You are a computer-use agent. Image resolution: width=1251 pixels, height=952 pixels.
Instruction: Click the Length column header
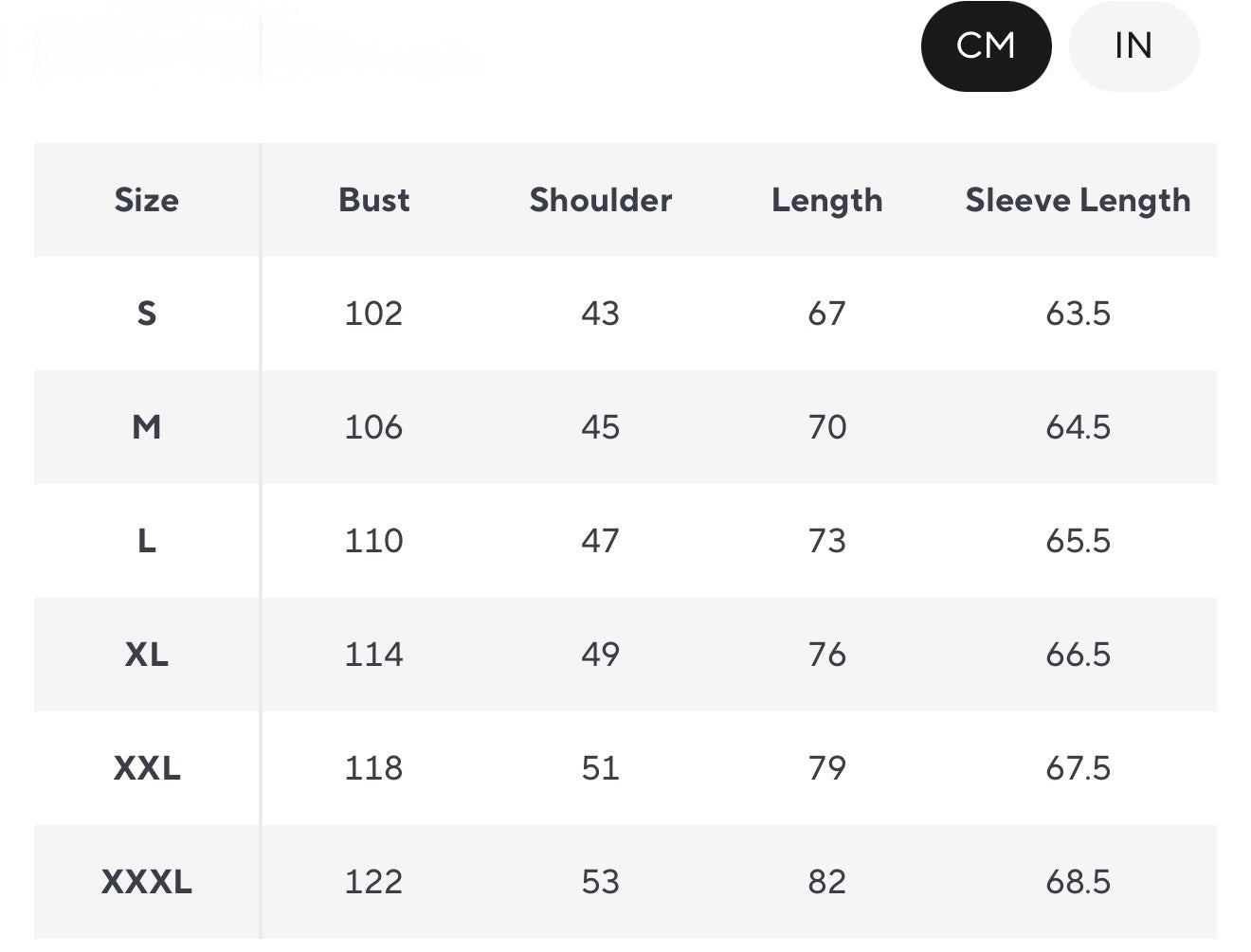826,200
